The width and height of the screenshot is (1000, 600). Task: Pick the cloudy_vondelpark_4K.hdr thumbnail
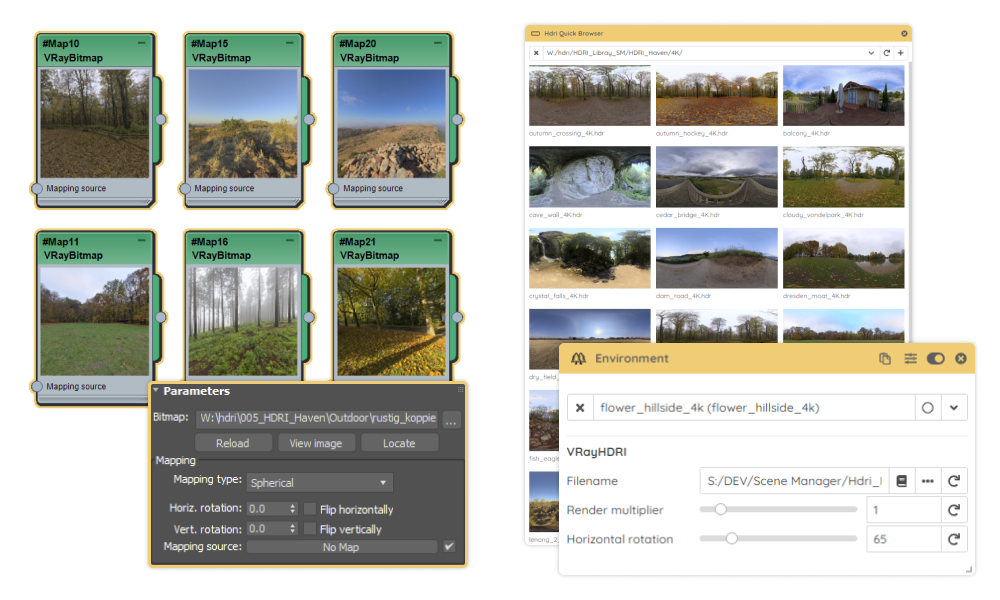[x=843, y=177]
